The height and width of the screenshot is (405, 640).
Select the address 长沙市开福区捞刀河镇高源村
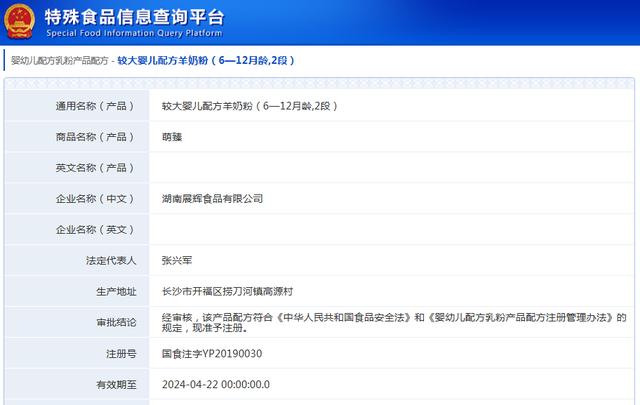[227, 292]
